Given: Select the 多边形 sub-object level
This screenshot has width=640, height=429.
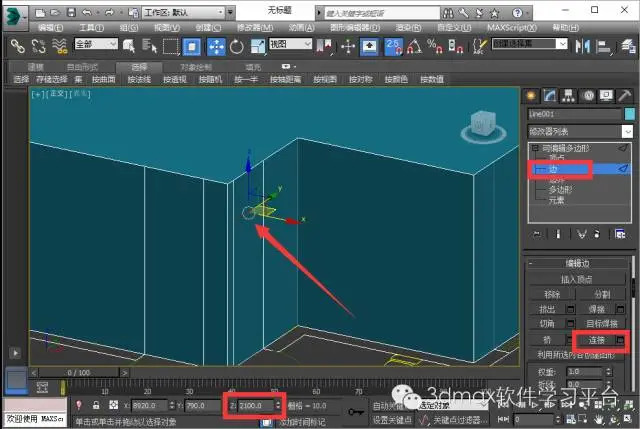Looking at the screenshot, I should [560, 190].
